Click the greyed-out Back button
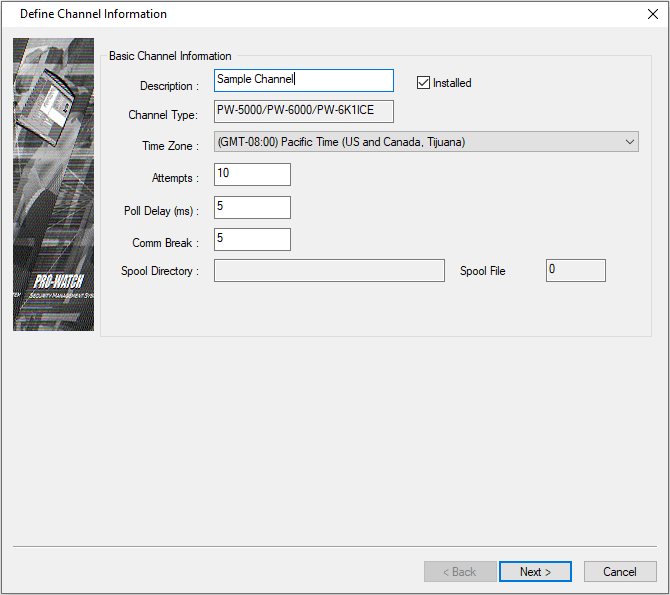 pos(458,572)
